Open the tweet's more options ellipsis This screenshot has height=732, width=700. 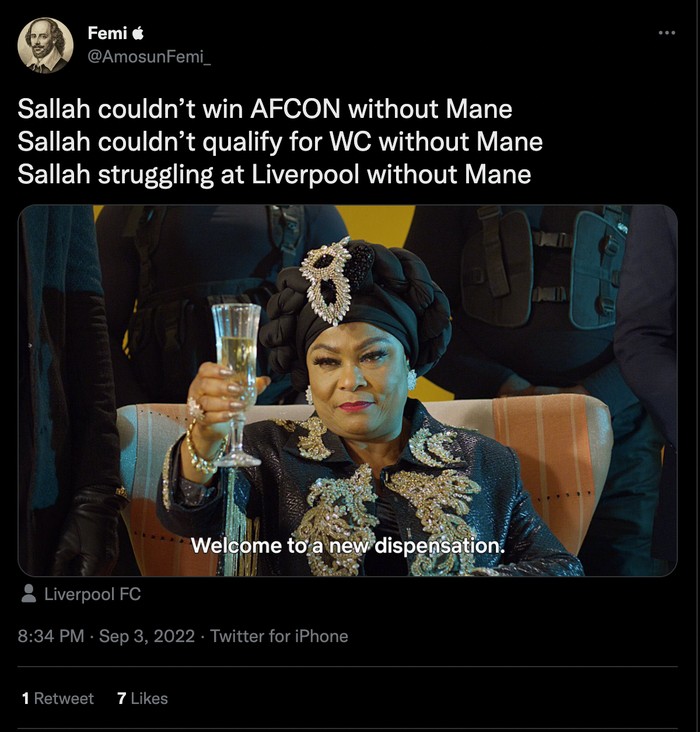[667, 33]
